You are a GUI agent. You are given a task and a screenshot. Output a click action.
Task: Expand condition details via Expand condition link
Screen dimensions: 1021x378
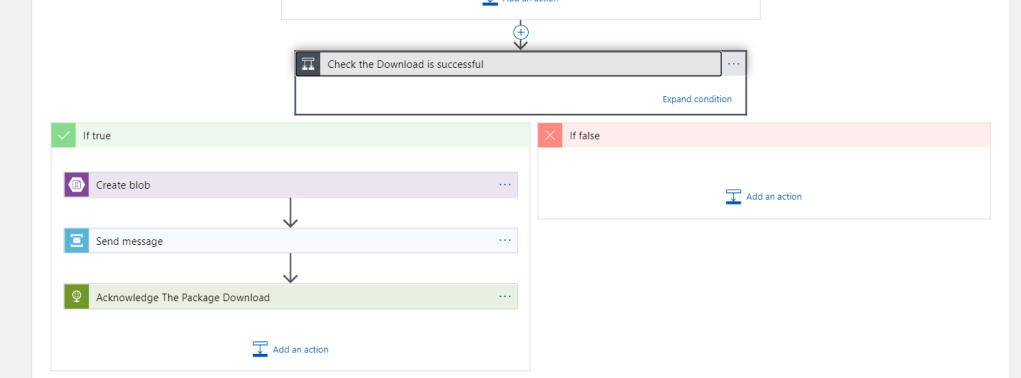[x=697, y=99]
